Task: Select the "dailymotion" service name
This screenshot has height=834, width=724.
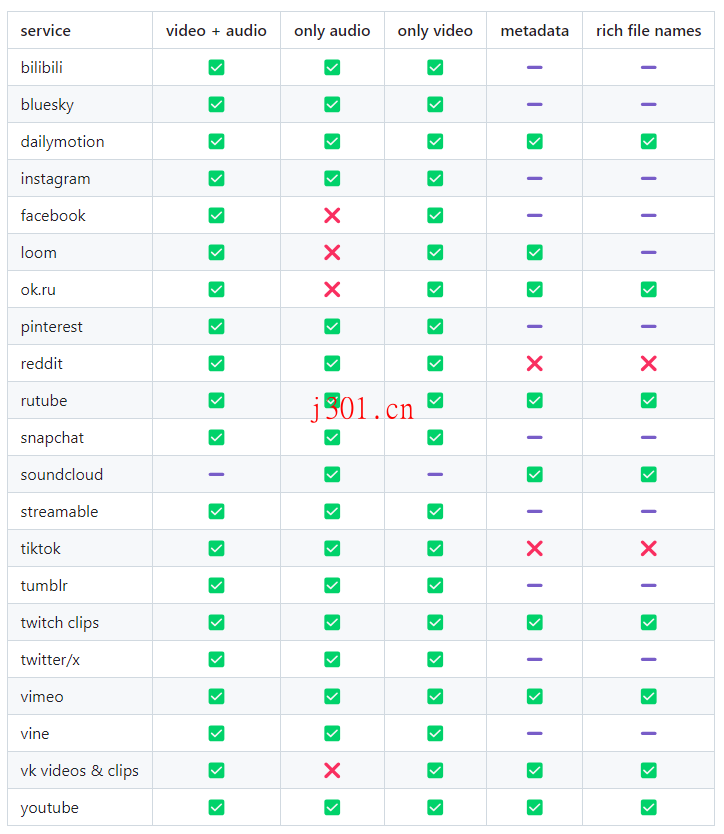Action: click(x=62, y=142)
